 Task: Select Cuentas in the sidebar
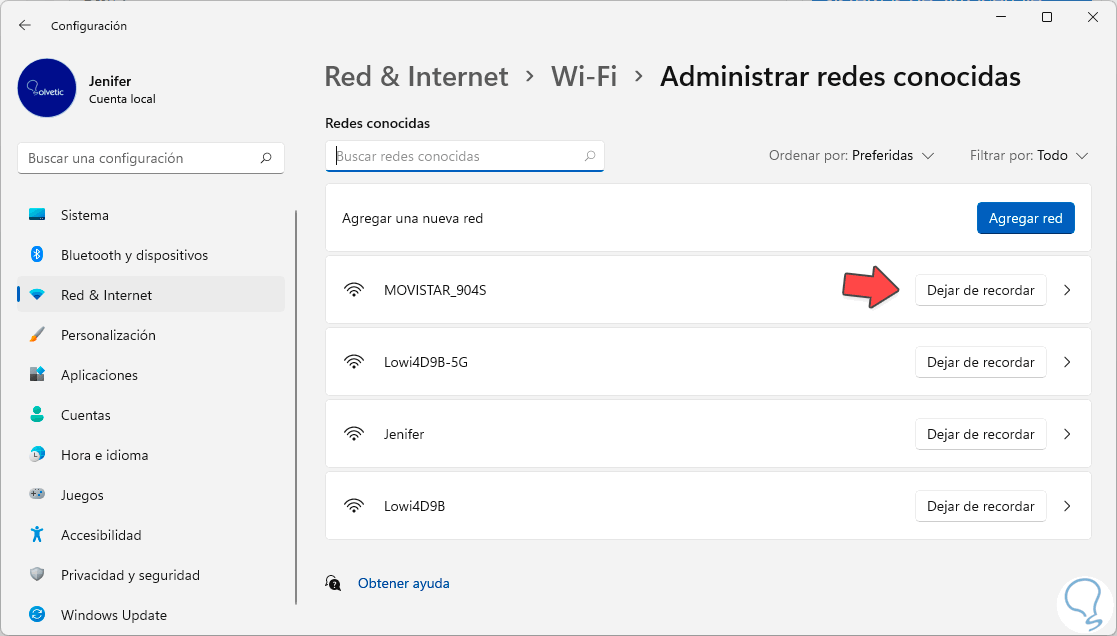(x=86, y=415)
